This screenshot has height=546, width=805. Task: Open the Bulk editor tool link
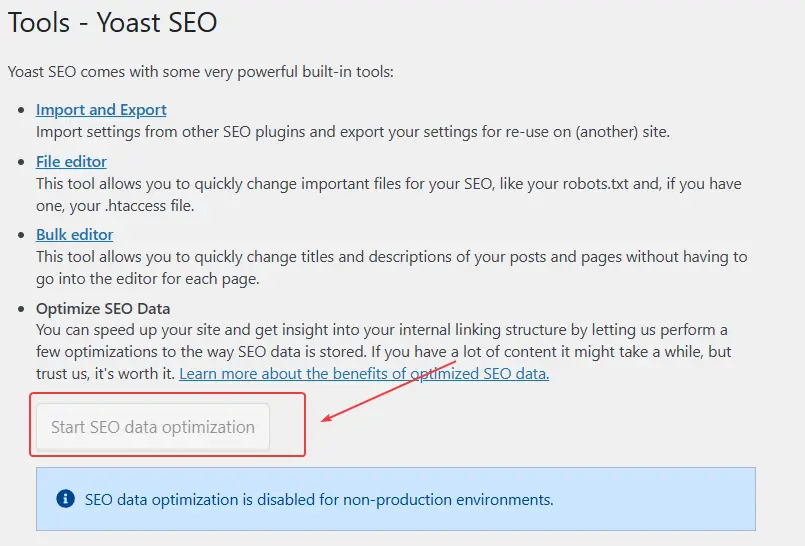coord(74,235)
